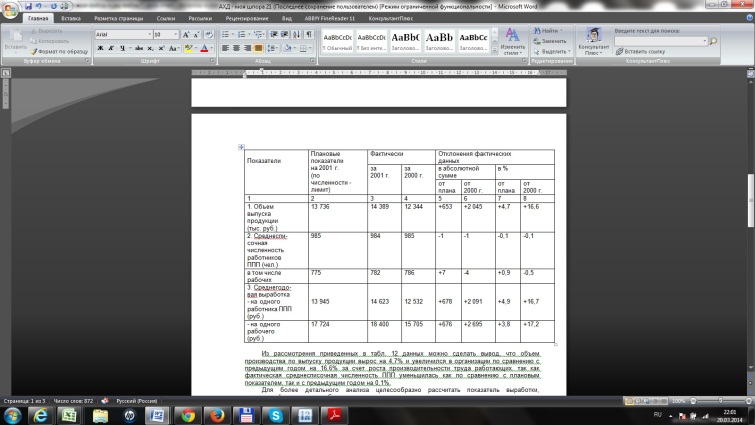The width and height of the screenshot is (755, 425).
Task: Open the spell check status icon
Action: pyautogui.click(x=104, y=400)
